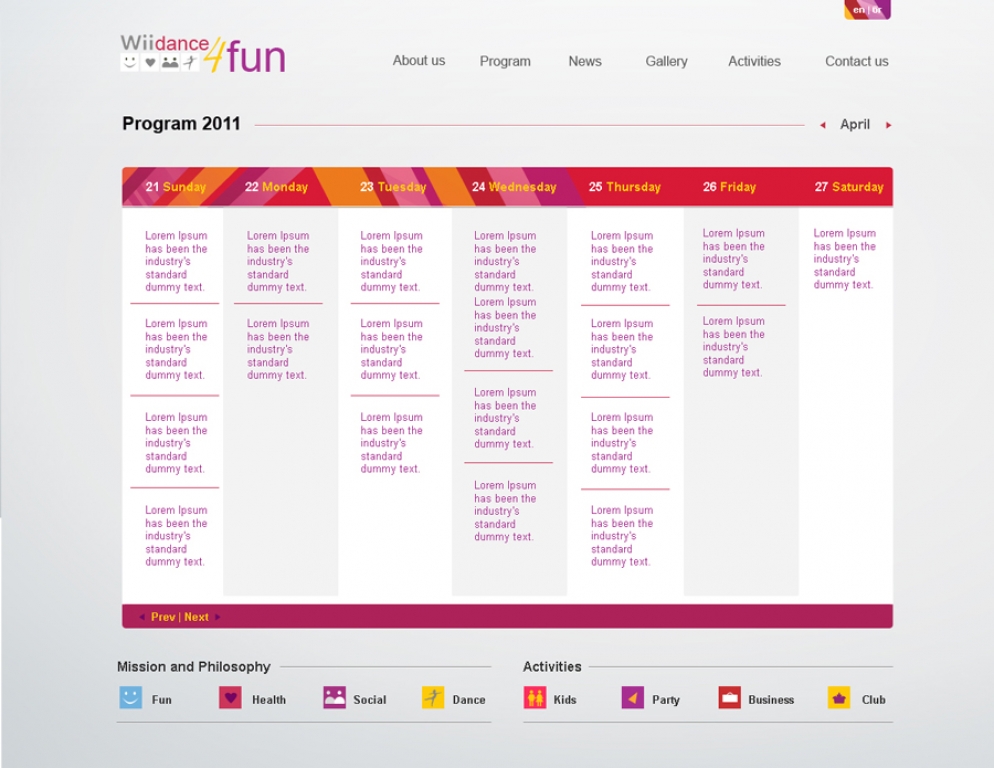Viewport: 994px width, 768px height.
Task: Select the 23 Tuesday column header
Action: point(393,187)
